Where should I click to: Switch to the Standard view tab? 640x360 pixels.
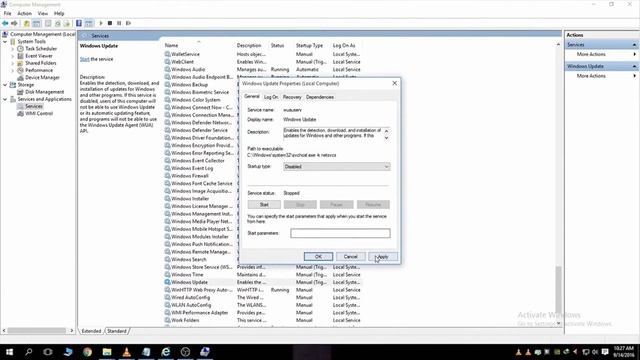(117, 331)
